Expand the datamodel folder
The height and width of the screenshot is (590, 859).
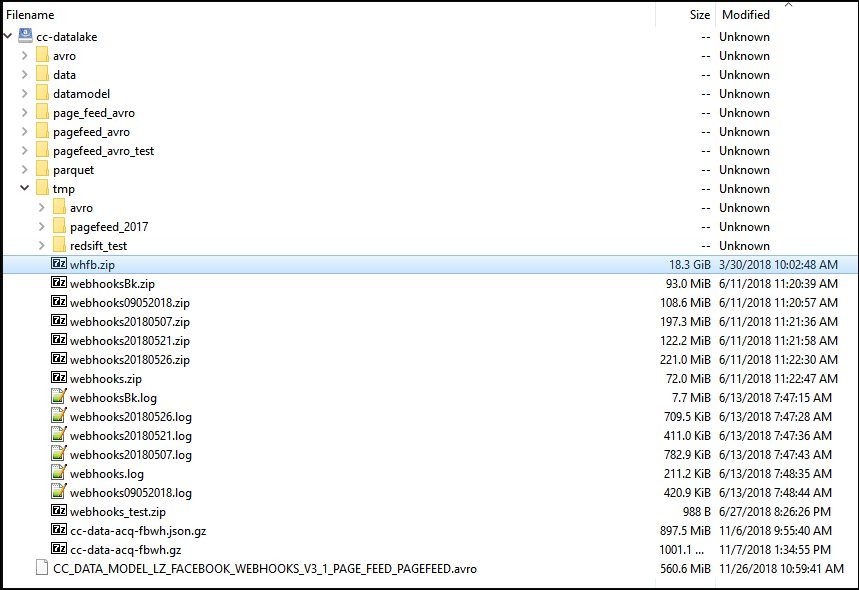pos(25,94)
